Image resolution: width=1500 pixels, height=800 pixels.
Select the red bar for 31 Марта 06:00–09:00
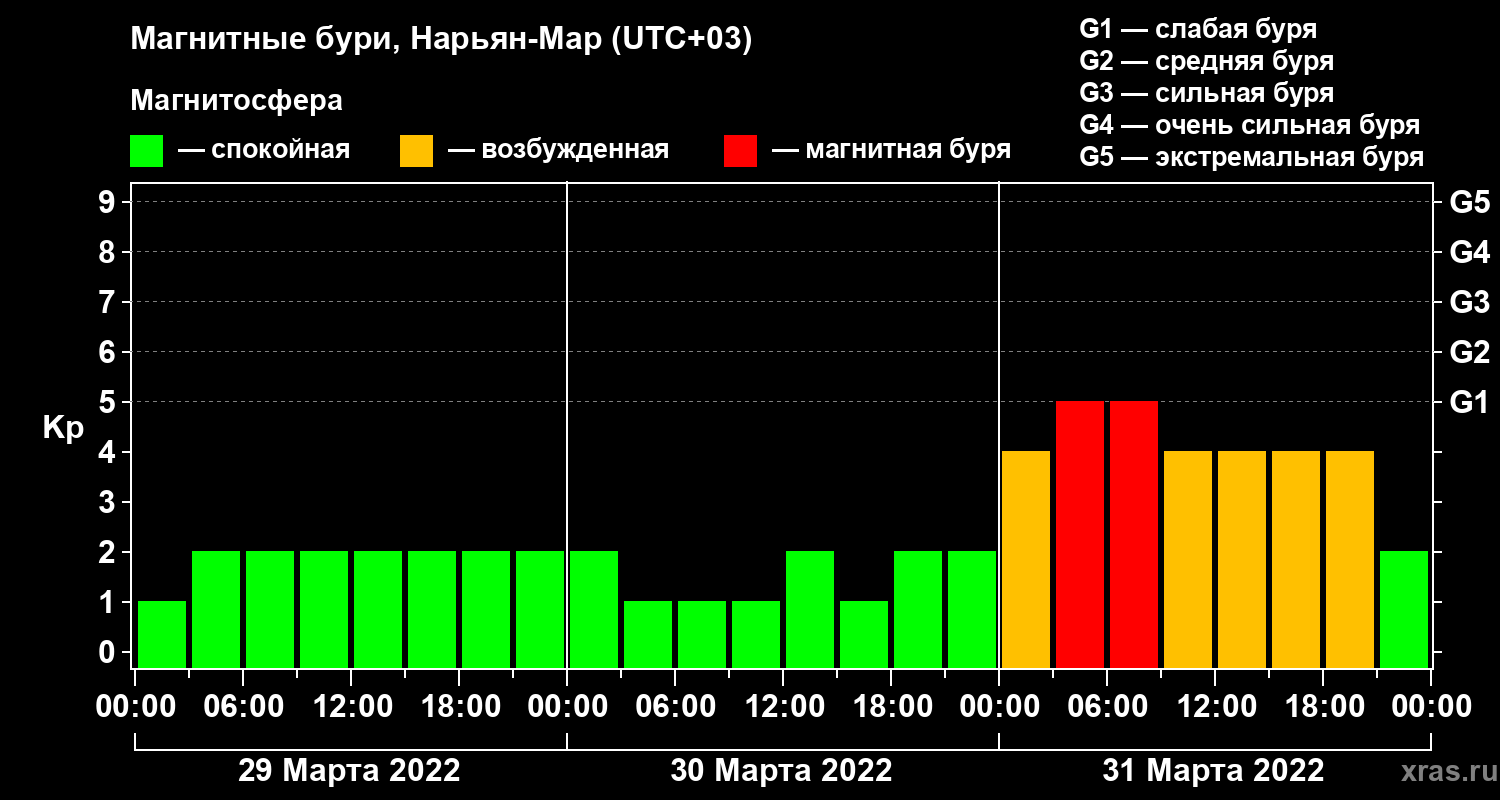click(1134, 534)
